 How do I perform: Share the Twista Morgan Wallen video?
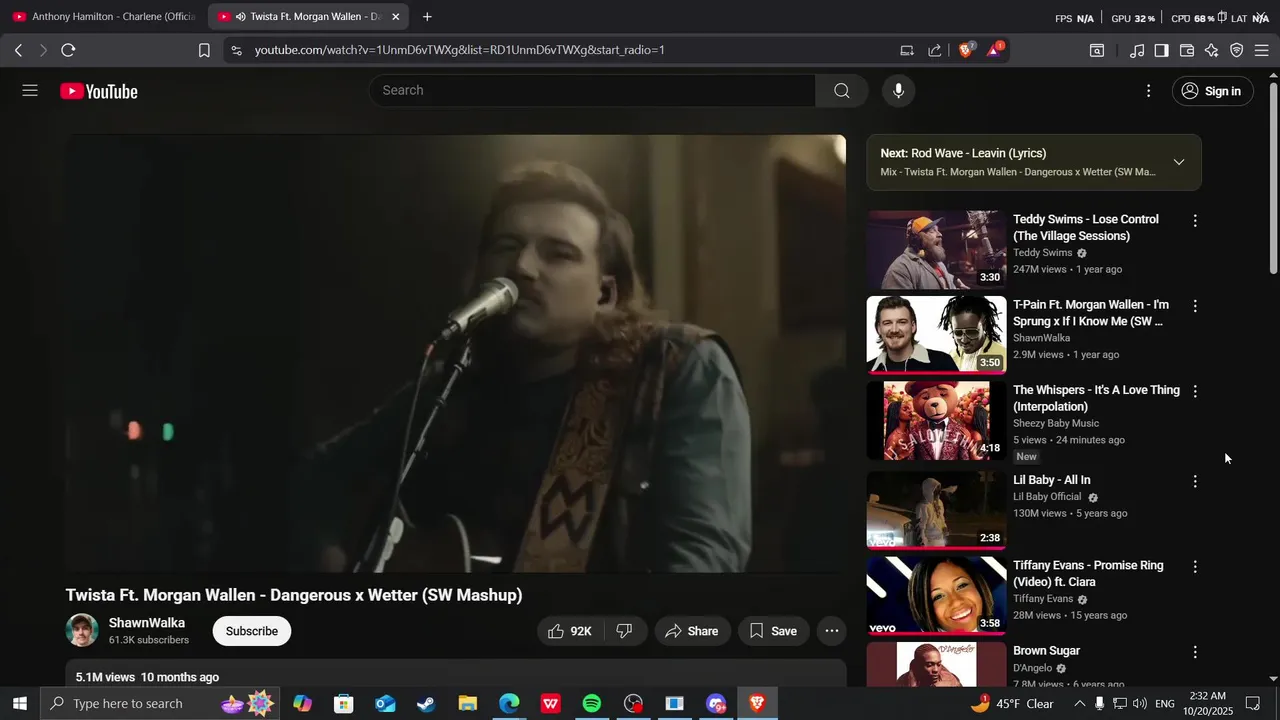click(691, 631)
